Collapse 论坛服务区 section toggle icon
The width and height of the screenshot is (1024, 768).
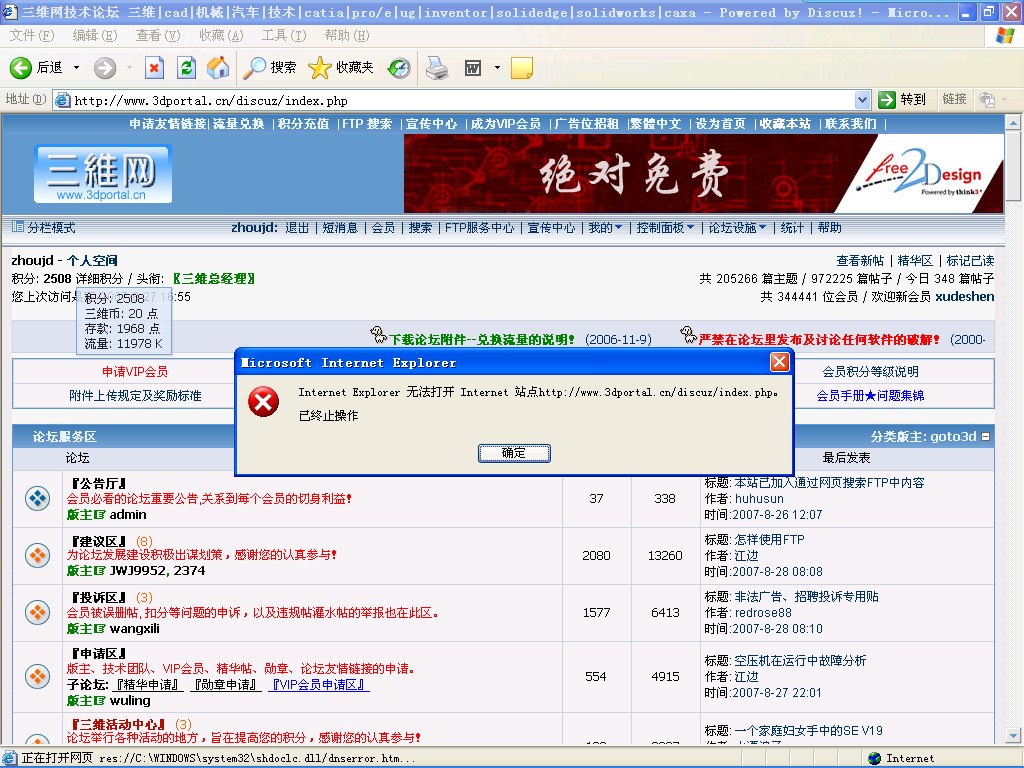tap(985, 436)
